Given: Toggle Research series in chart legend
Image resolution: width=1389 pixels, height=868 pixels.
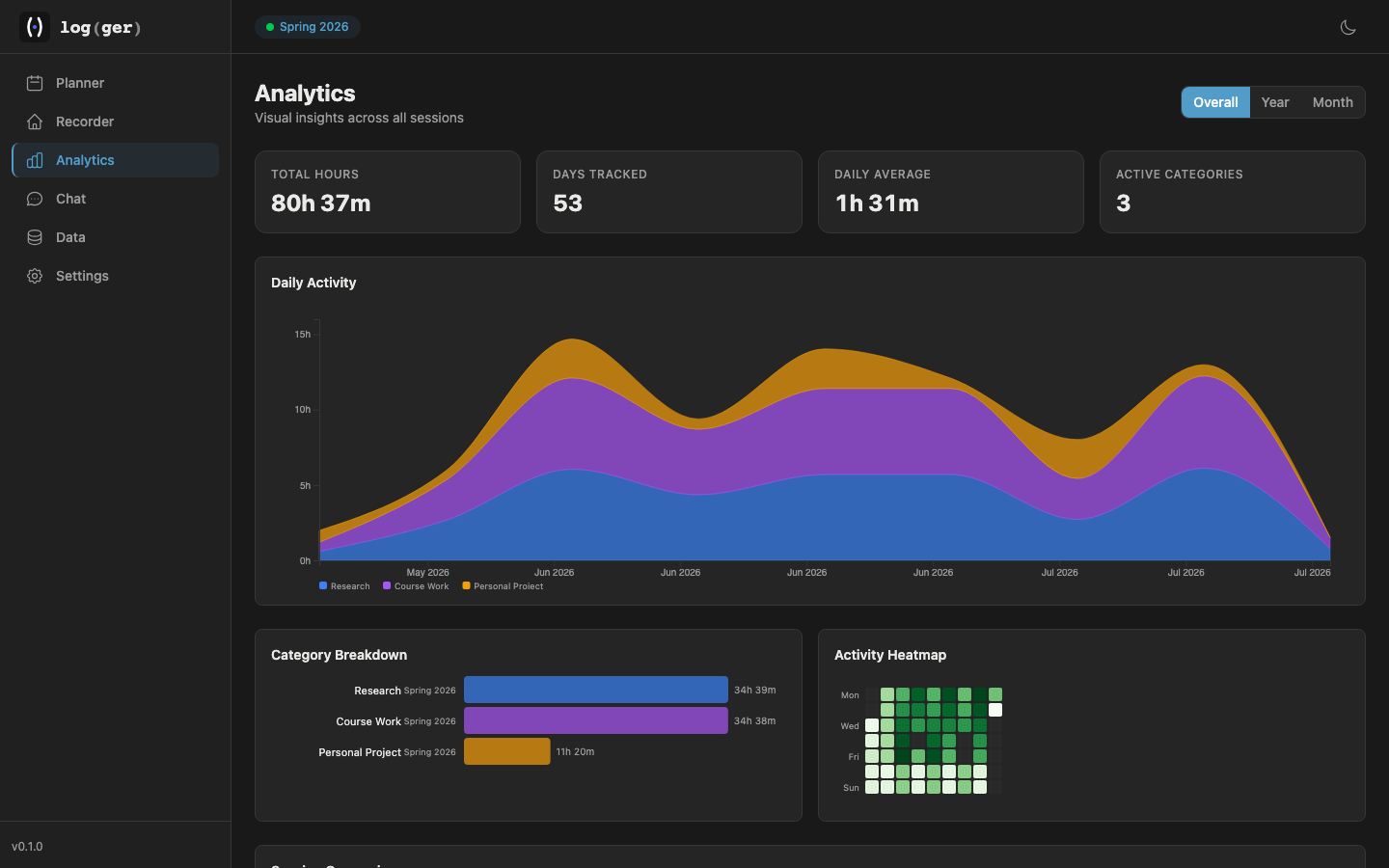Looking at the screenshot, I should 344,586.
